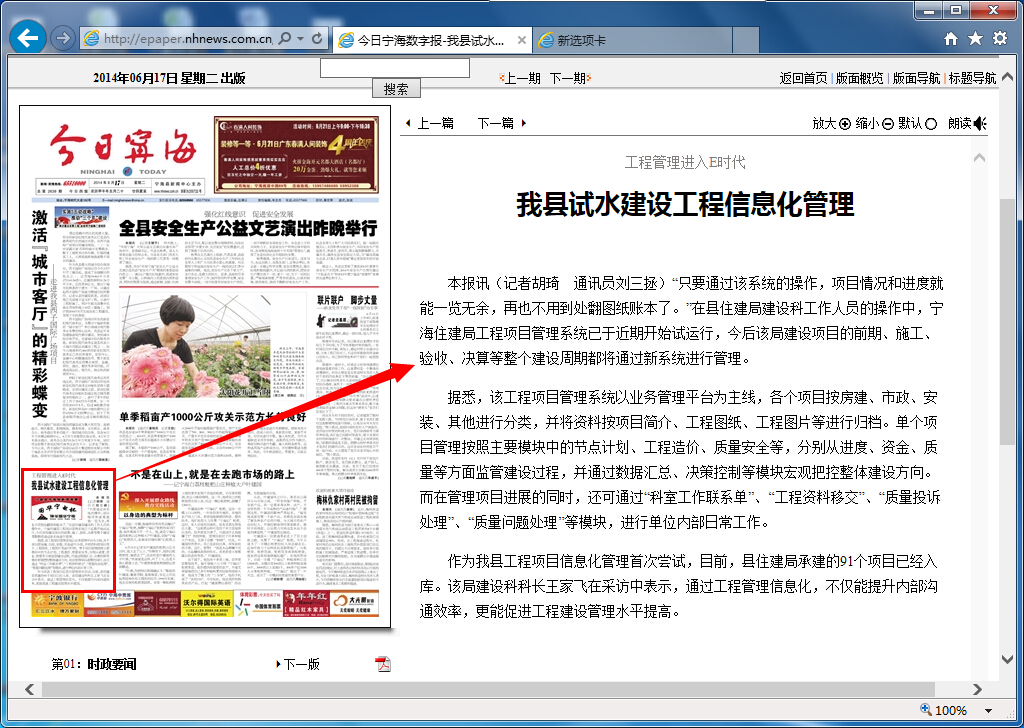Click the search text input field
1024x728 pixels.
coord(395,68)
